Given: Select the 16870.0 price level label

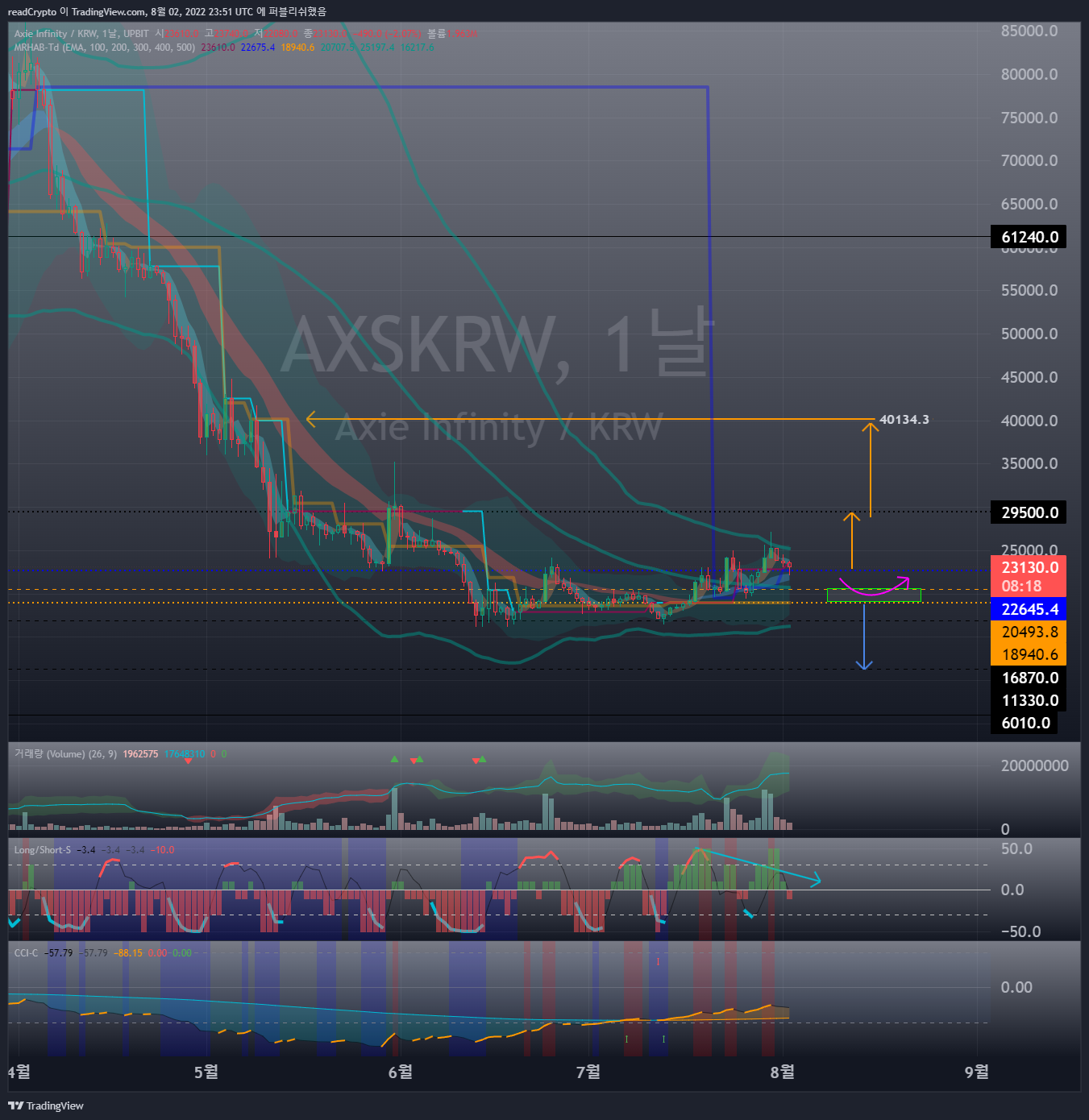Looking at the screenshot, I should (x=1029, y=678).
